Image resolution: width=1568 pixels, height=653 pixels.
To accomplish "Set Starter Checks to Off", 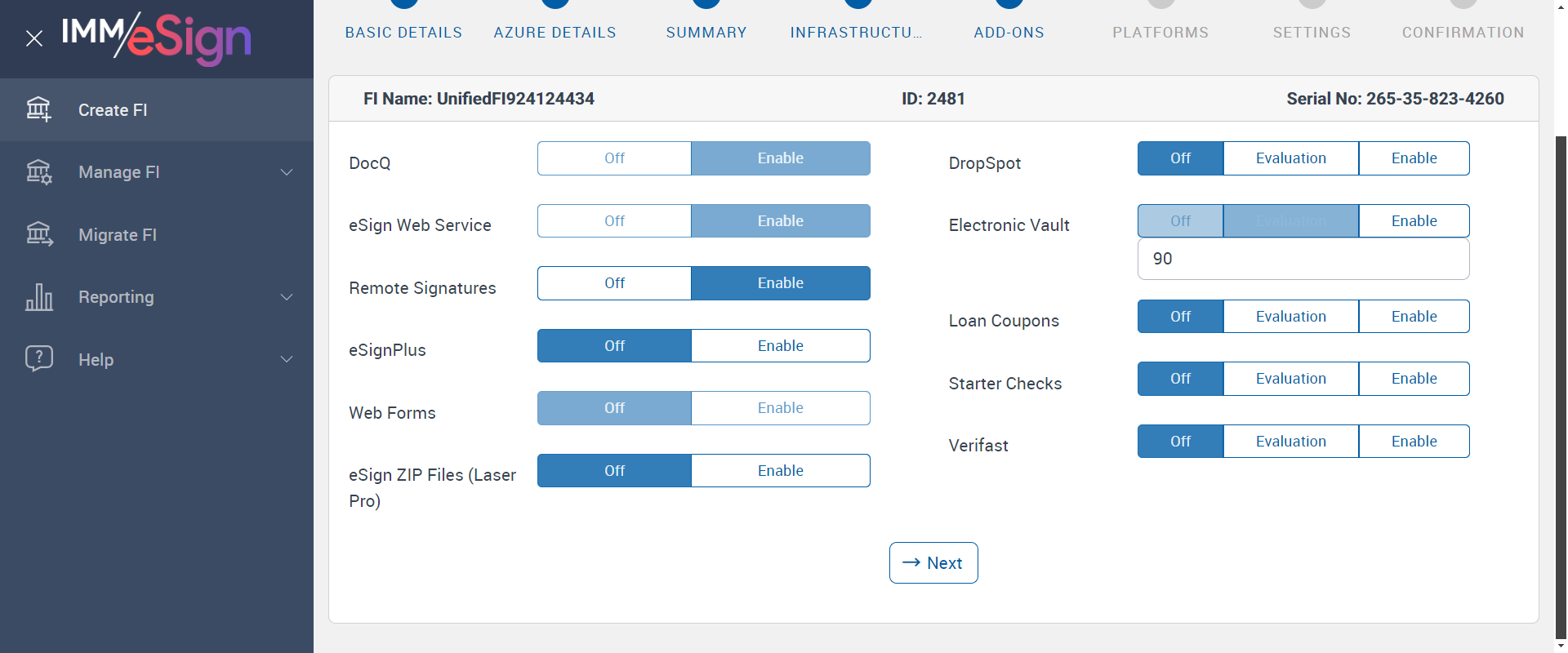I will [1180, 379].
